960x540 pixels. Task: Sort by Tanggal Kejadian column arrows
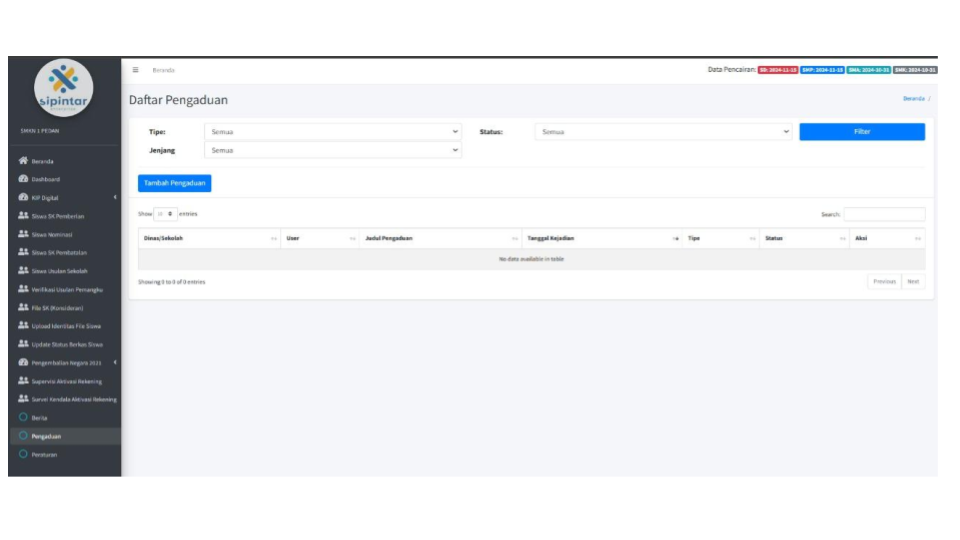(676, 239)
